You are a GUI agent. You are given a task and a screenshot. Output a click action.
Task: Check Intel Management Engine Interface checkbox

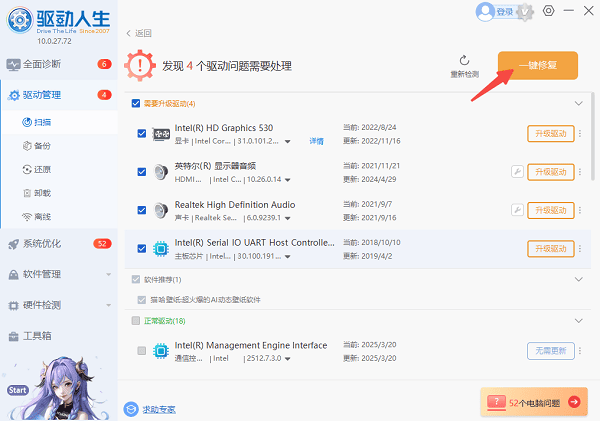(x=141, y=351)
